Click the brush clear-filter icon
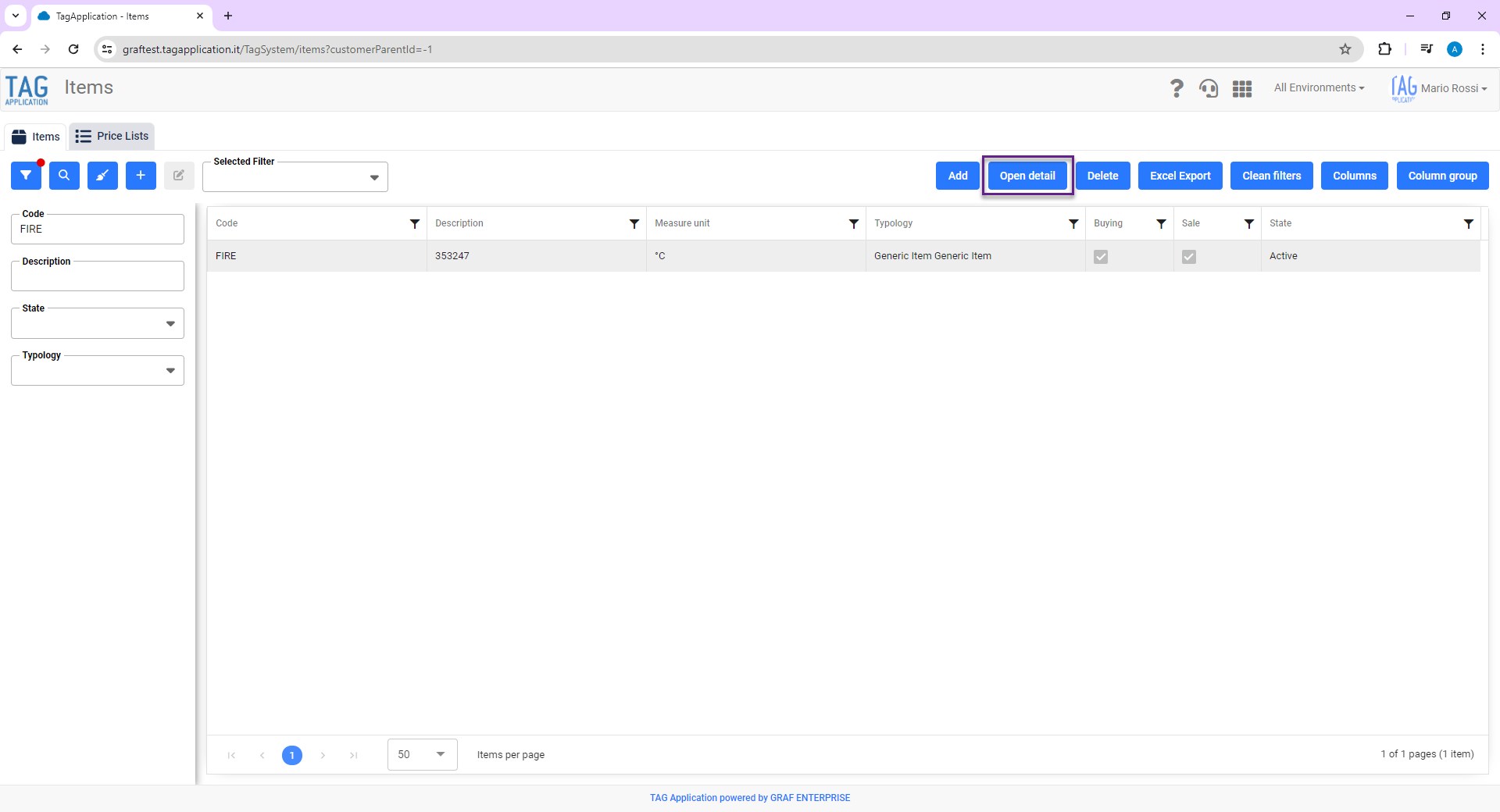 click(102, 176)
